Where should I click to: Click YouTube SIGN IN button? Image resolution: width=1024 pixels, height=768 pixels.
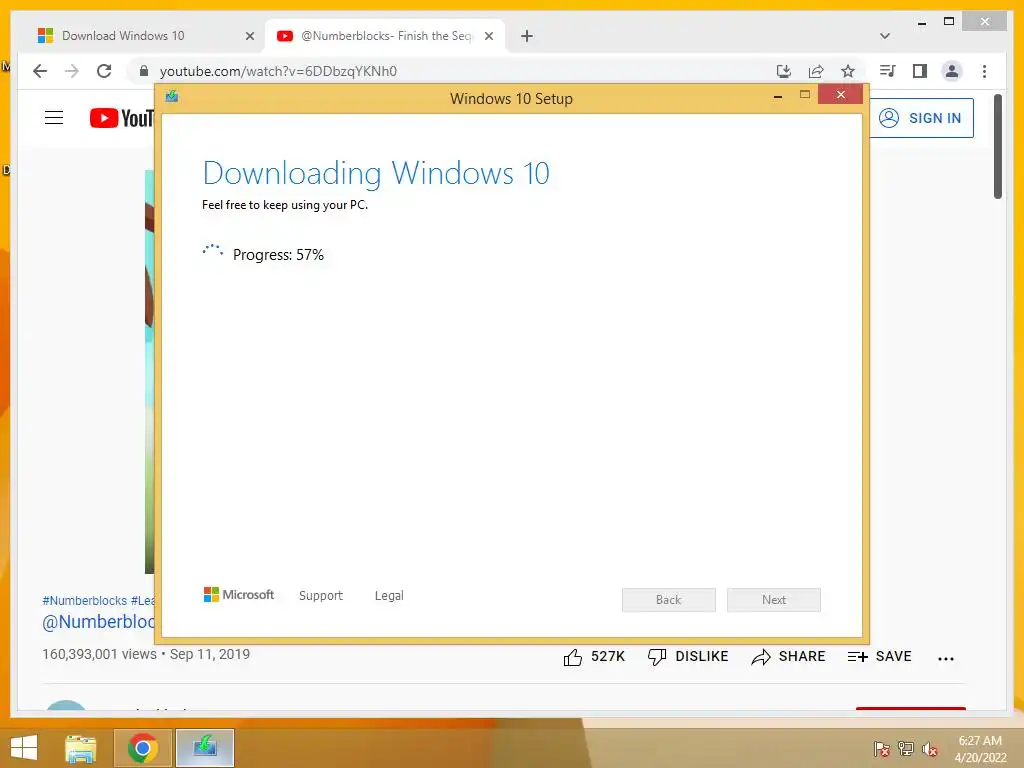[921, 118]
